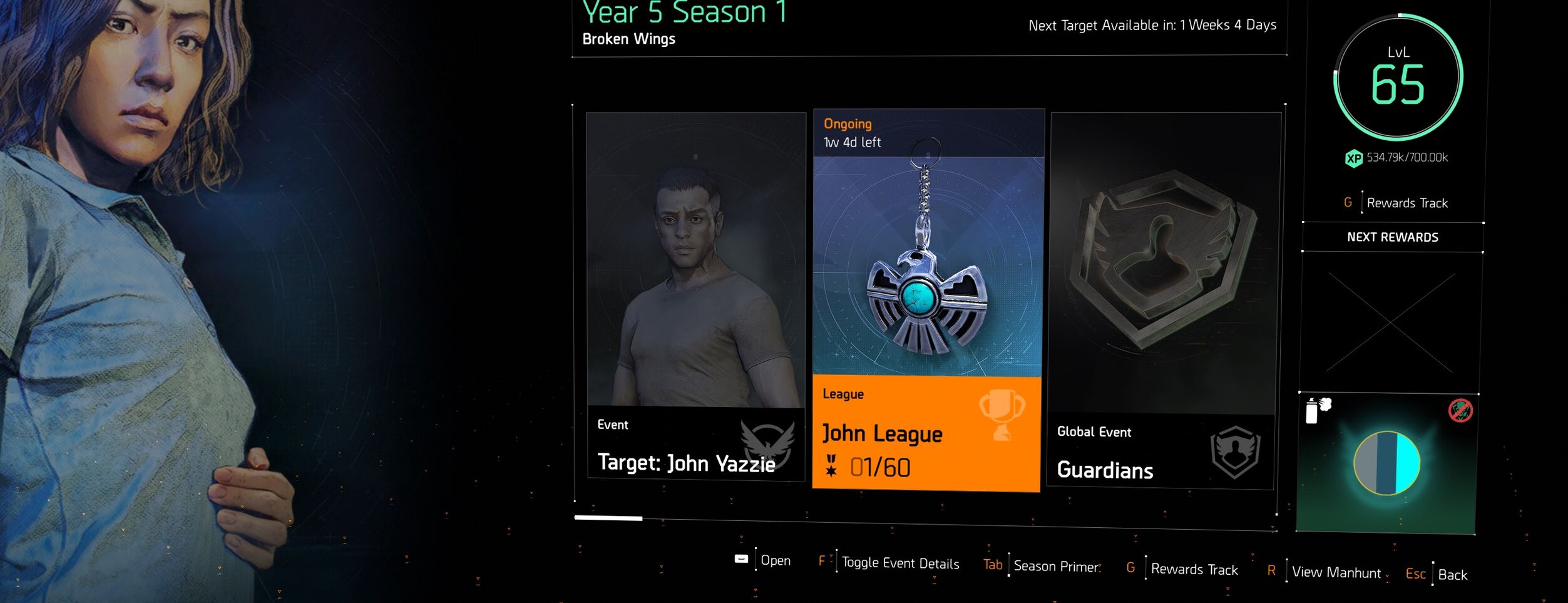
Task: Select the Guardians Global Event card
Action: point(1164,301)
